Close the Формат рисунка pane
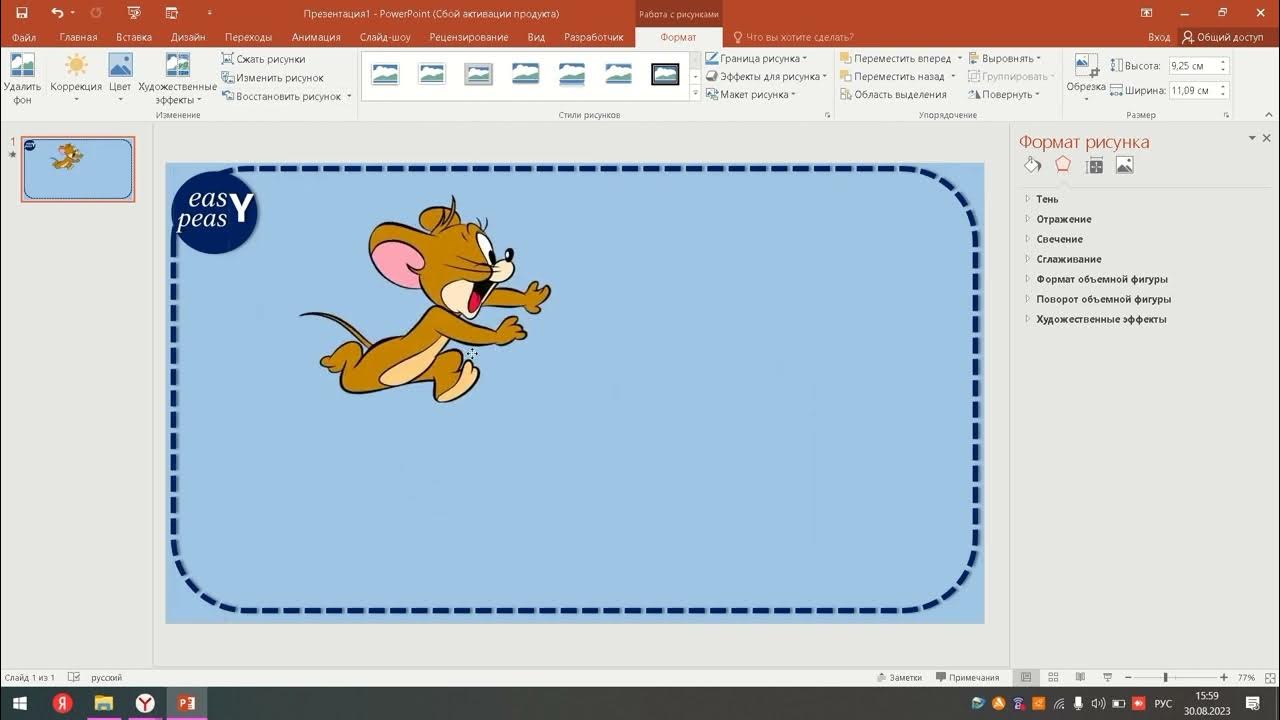 [1266, 138]
